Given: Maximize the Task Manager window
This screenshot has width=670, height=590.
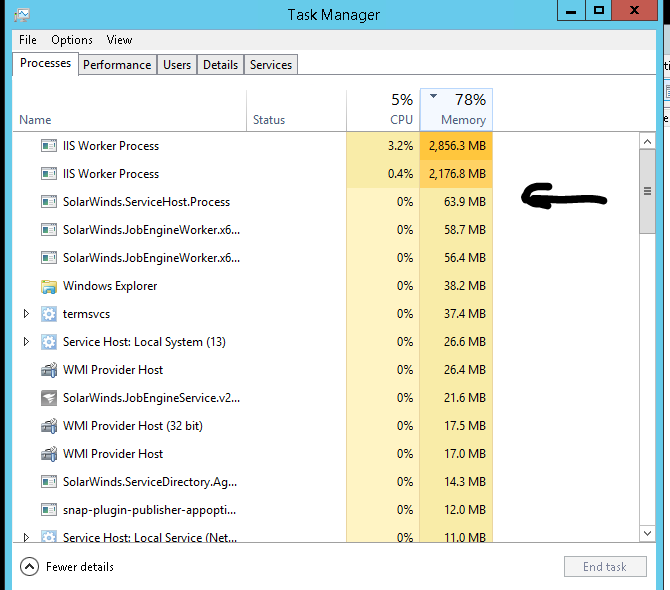Looking at the screenshot, I should [x=599, y=10].
